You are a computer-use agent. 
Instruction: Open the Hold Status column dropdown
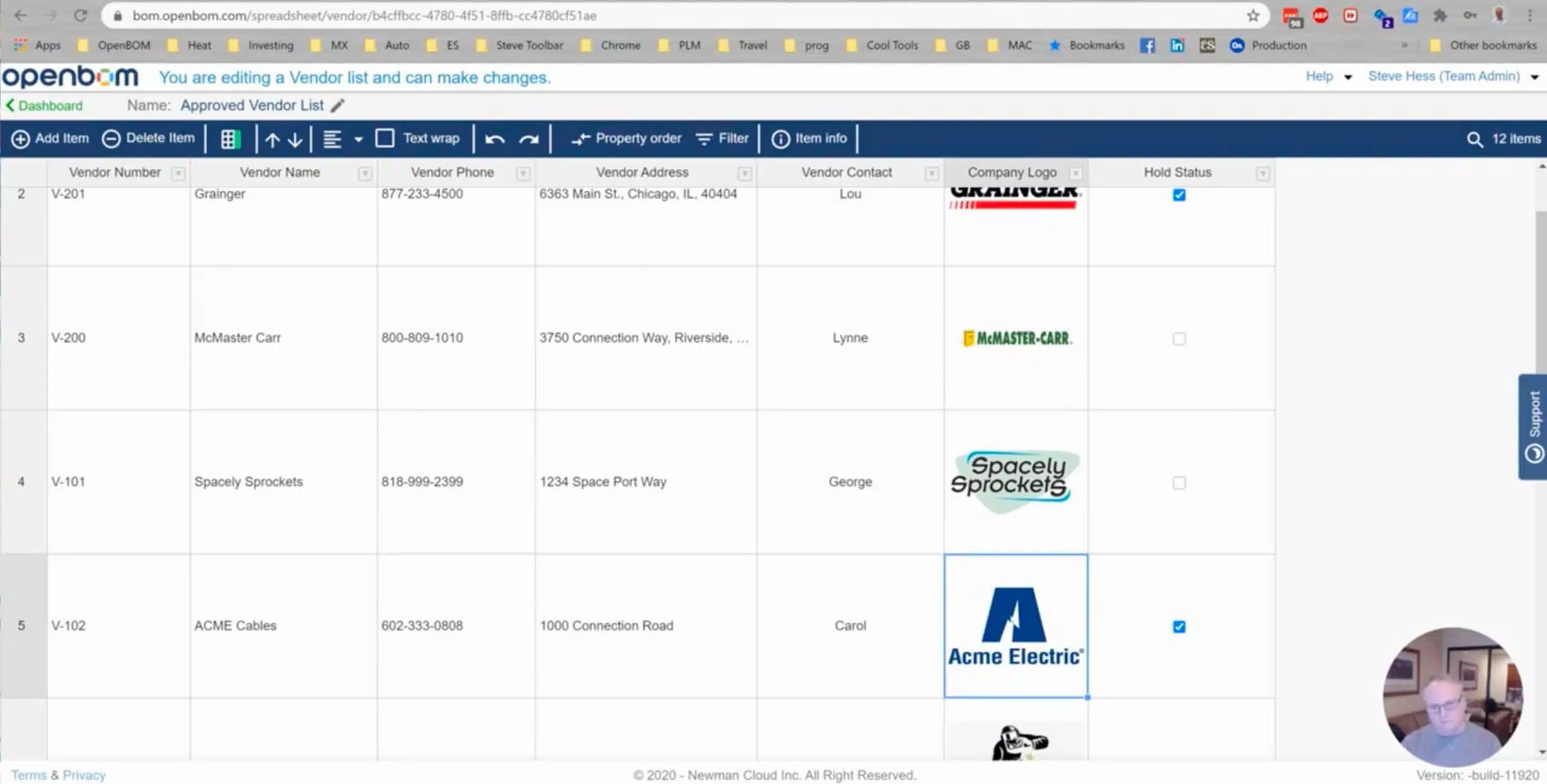[1263, 174]
